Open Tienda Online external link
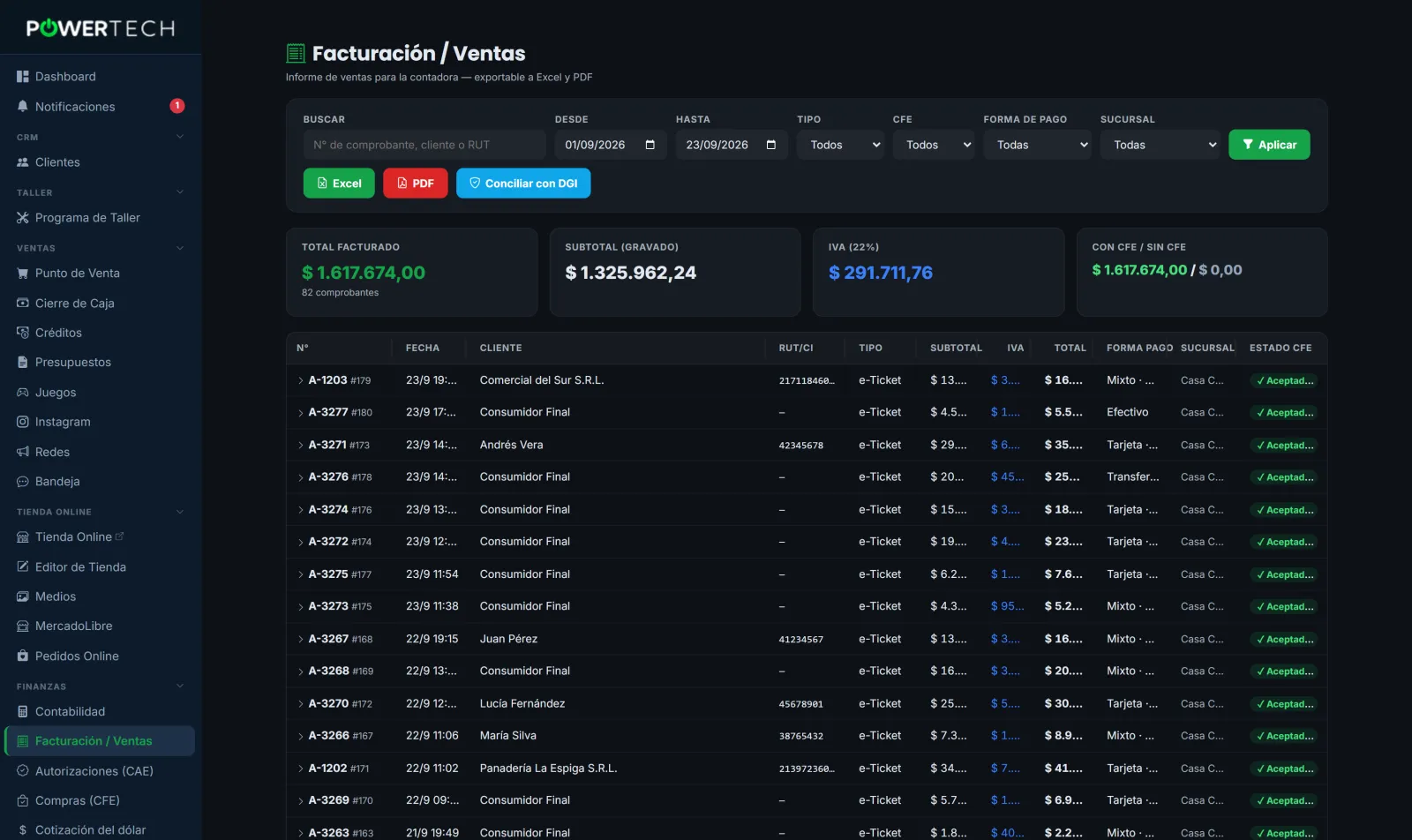The width and height of the screenshot is (1412, 840). tap(119, 536)
